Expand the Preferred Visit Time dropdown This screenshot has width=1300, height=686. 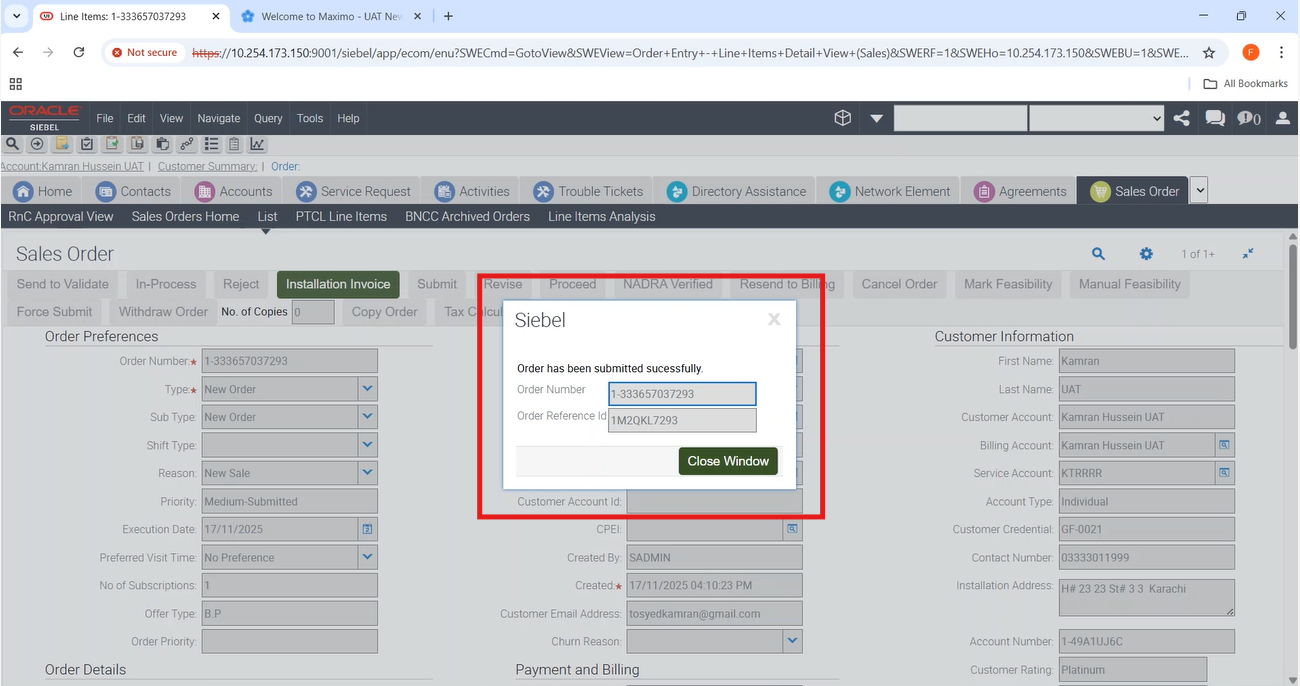[x=367, y=557]
